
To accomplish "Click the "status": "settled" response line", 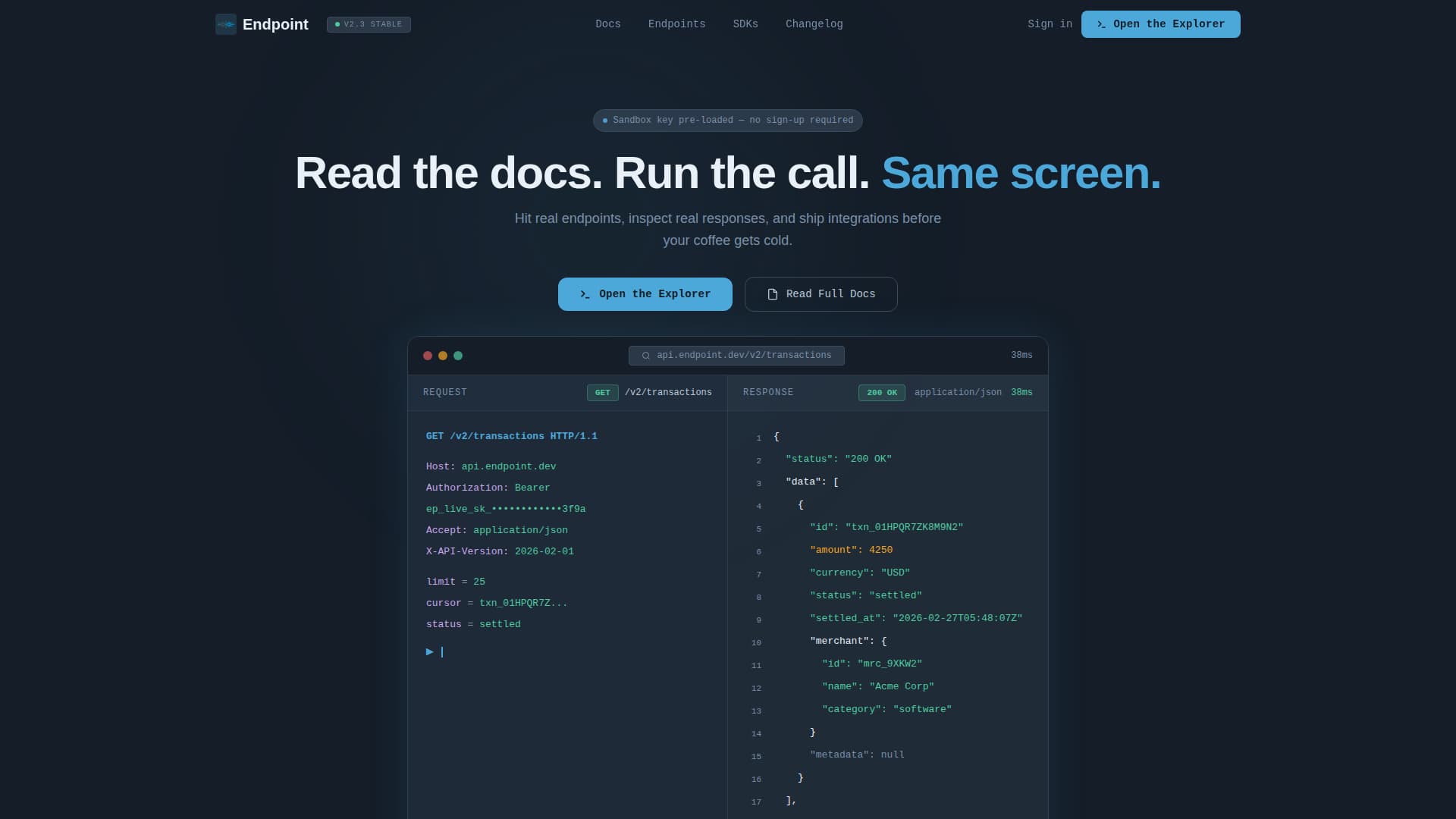I will click(866, 596).
